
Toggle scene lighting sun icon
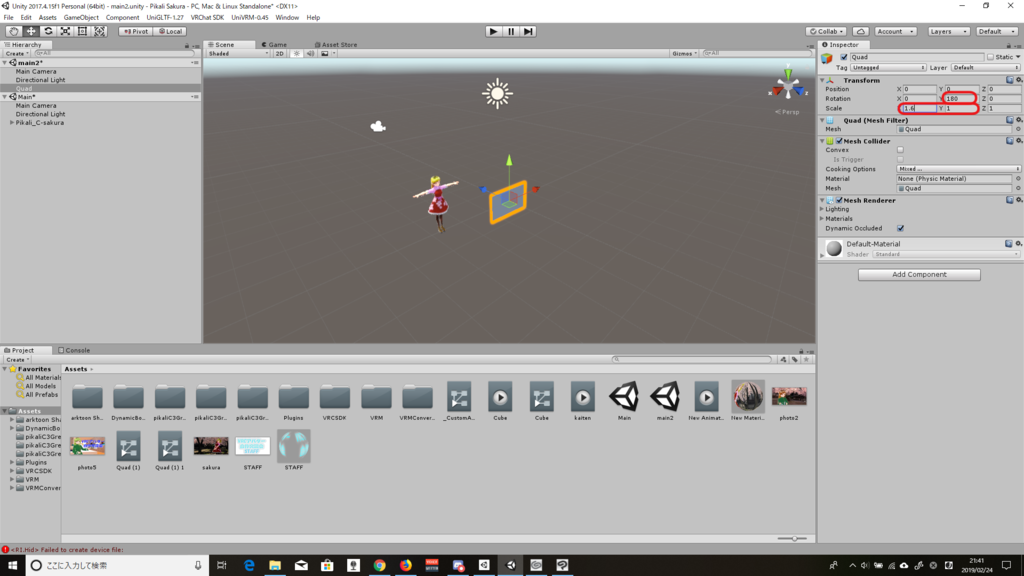coord(296,54)
